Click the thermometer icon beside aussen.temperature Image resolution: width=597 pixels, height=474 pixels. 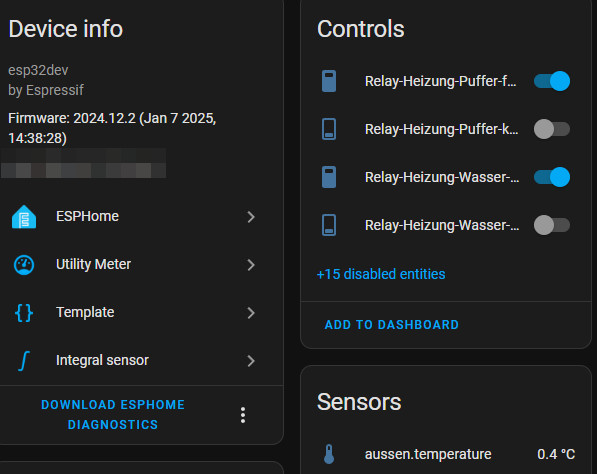coord(329,454)
